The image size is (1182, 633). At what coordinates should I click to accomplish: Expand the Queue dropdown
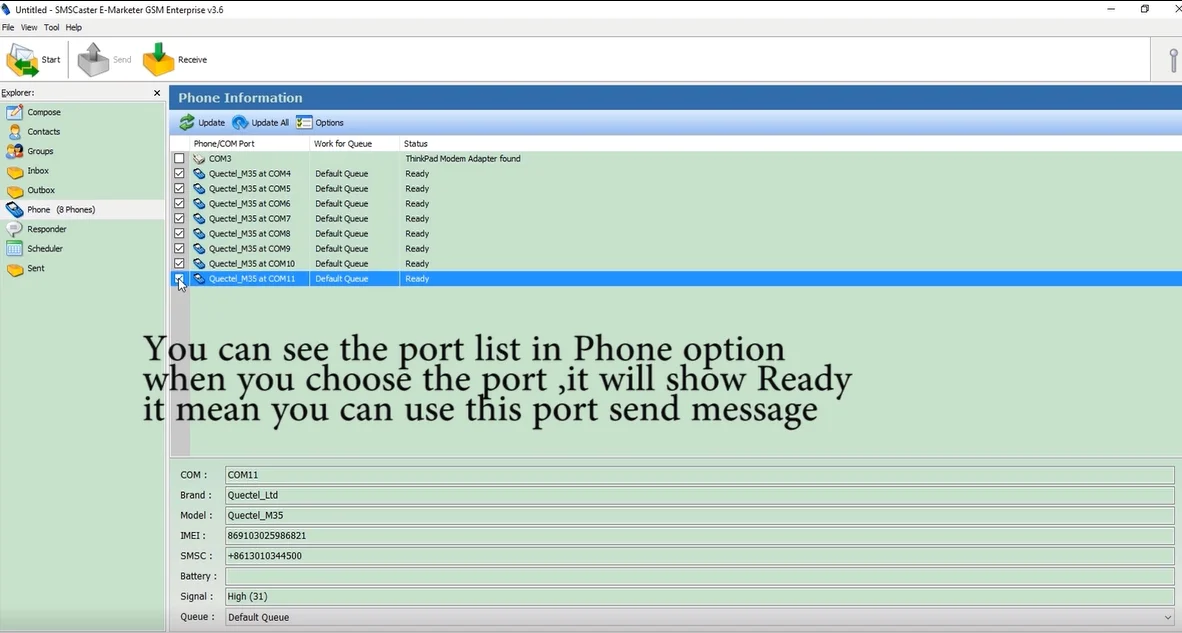[1167, 618]
